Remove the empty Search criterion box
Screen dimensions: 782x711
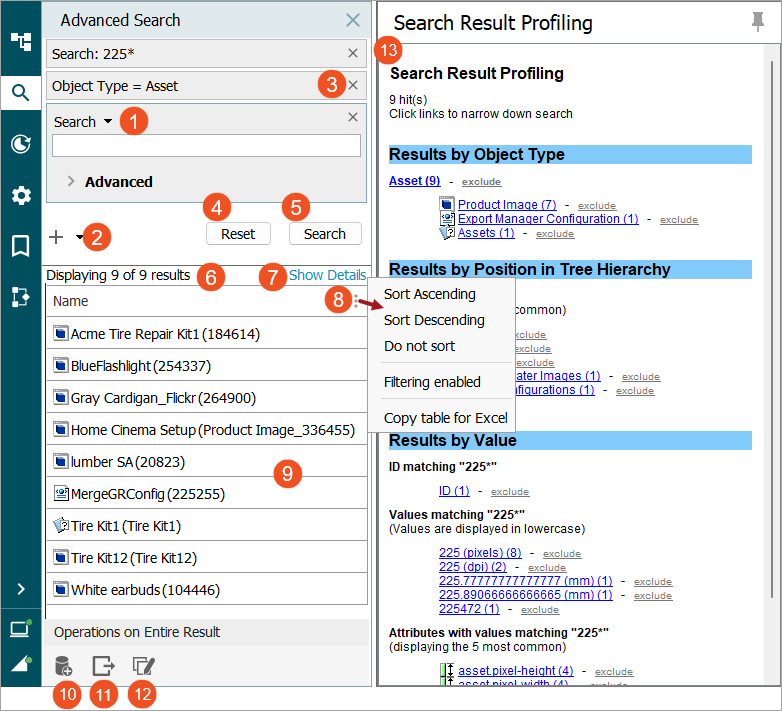353,117
